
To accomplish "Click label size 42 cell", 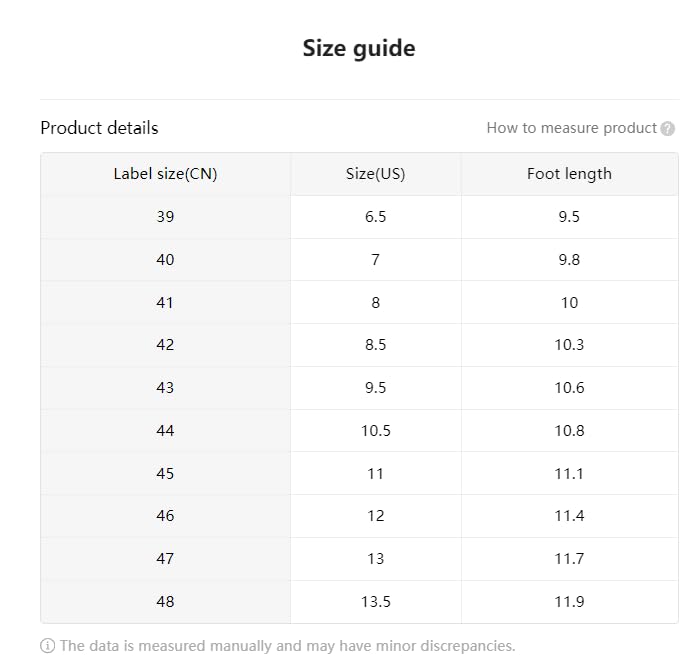I will tap(165, 345).
